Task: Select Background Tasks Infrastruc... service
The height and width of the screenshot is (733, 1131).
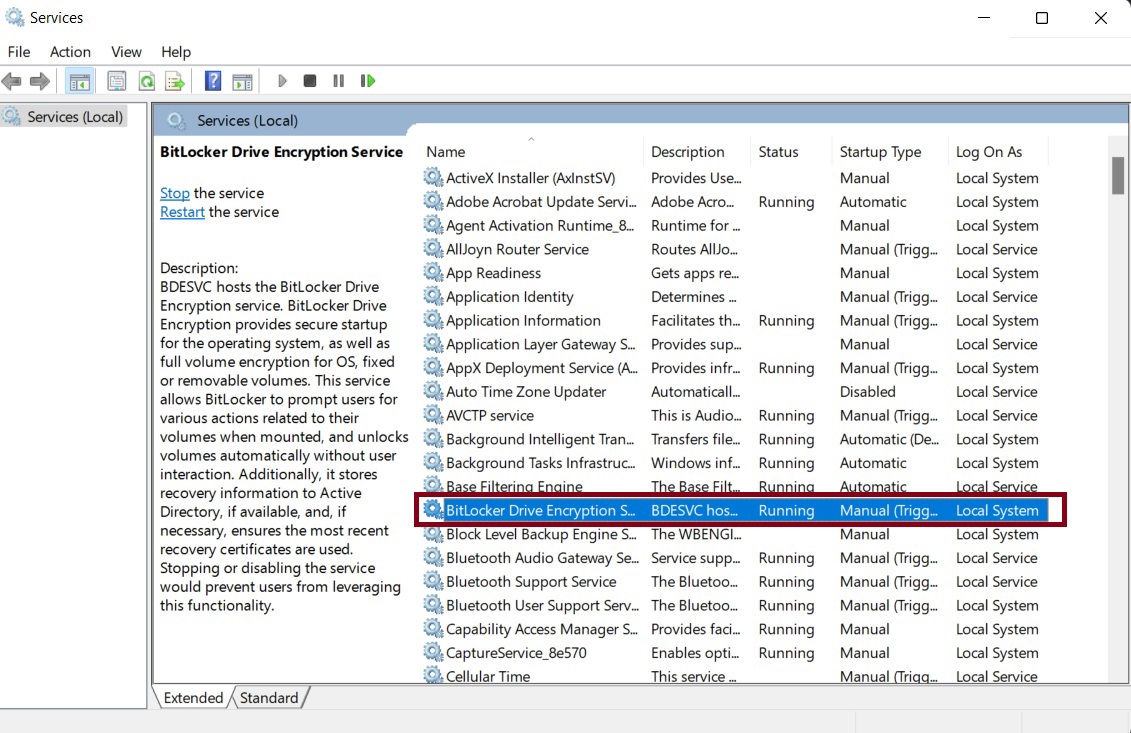Action: pyautogui.click(x=734, y=462)
